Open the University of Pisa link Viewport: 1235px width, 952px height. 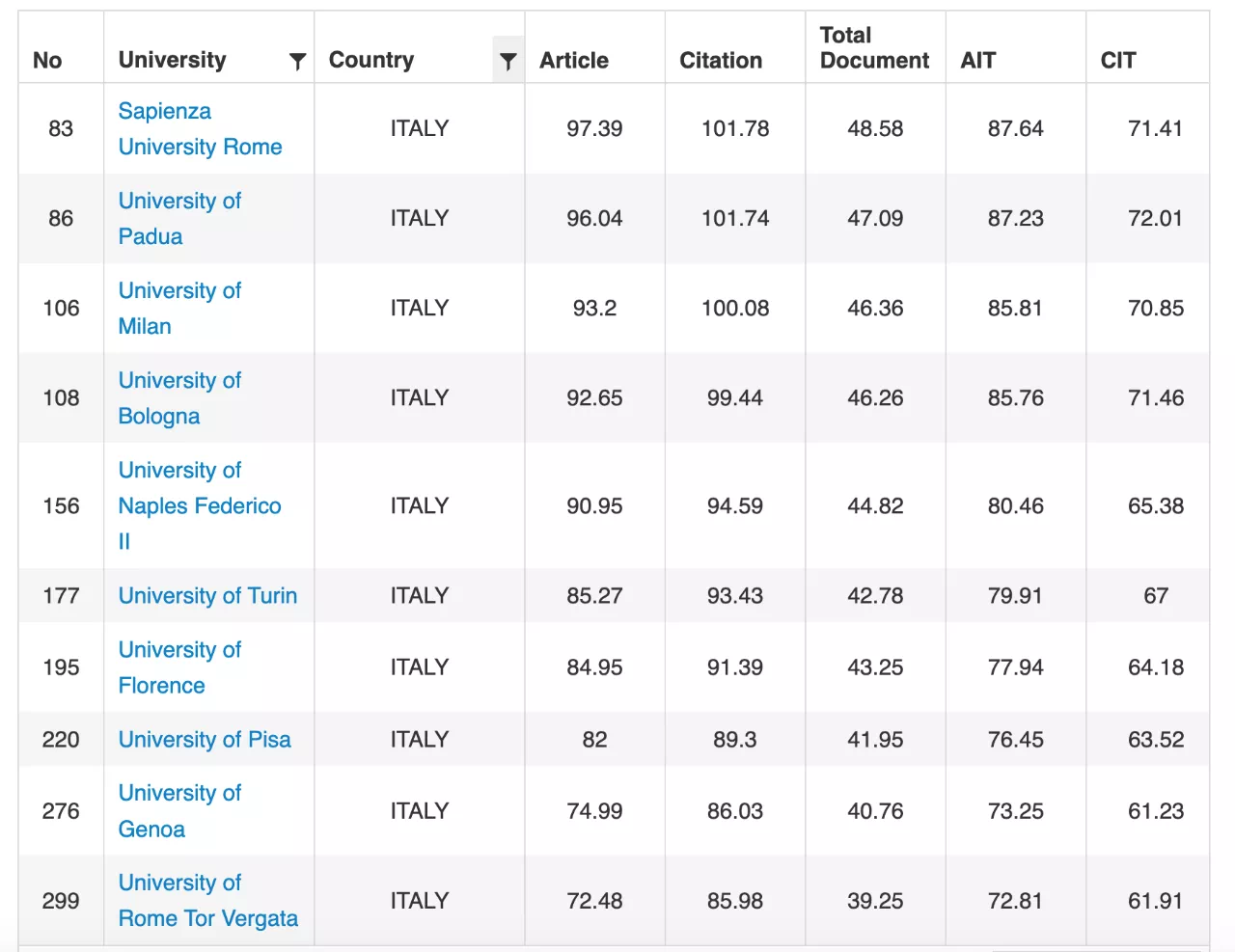pyautogui.click(x=205, y=739)
